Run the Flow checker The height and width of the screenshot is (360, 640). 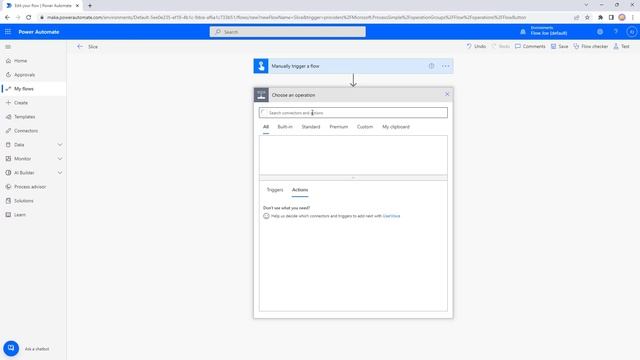point(591,47)
